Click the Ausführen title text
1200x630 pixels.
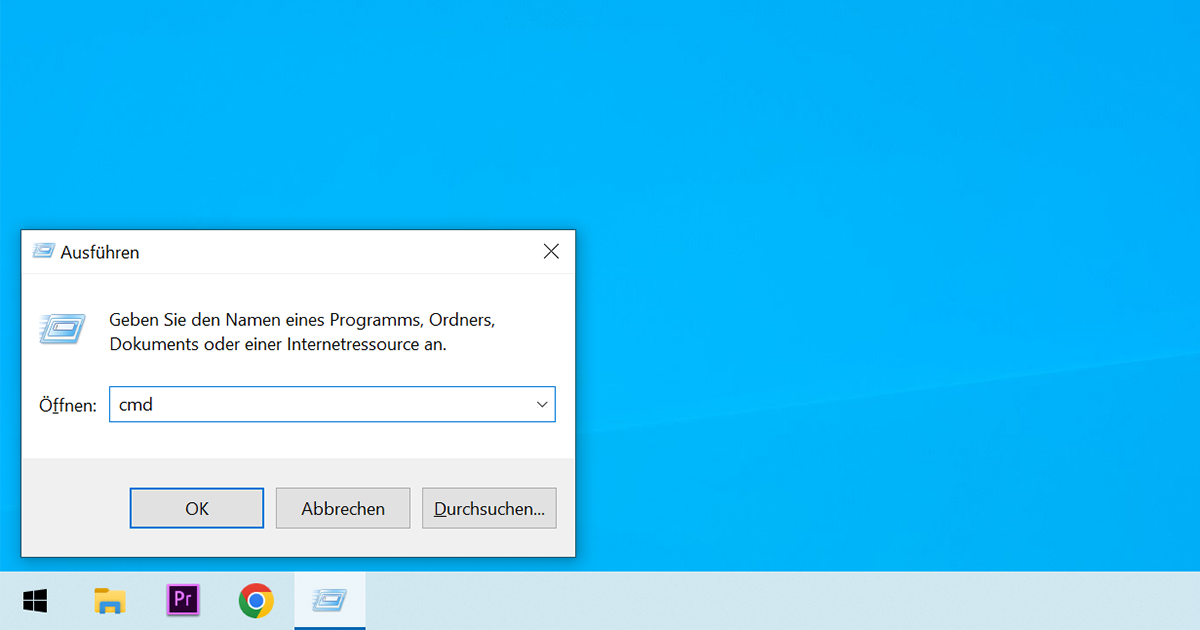click(x=100, y=252)
